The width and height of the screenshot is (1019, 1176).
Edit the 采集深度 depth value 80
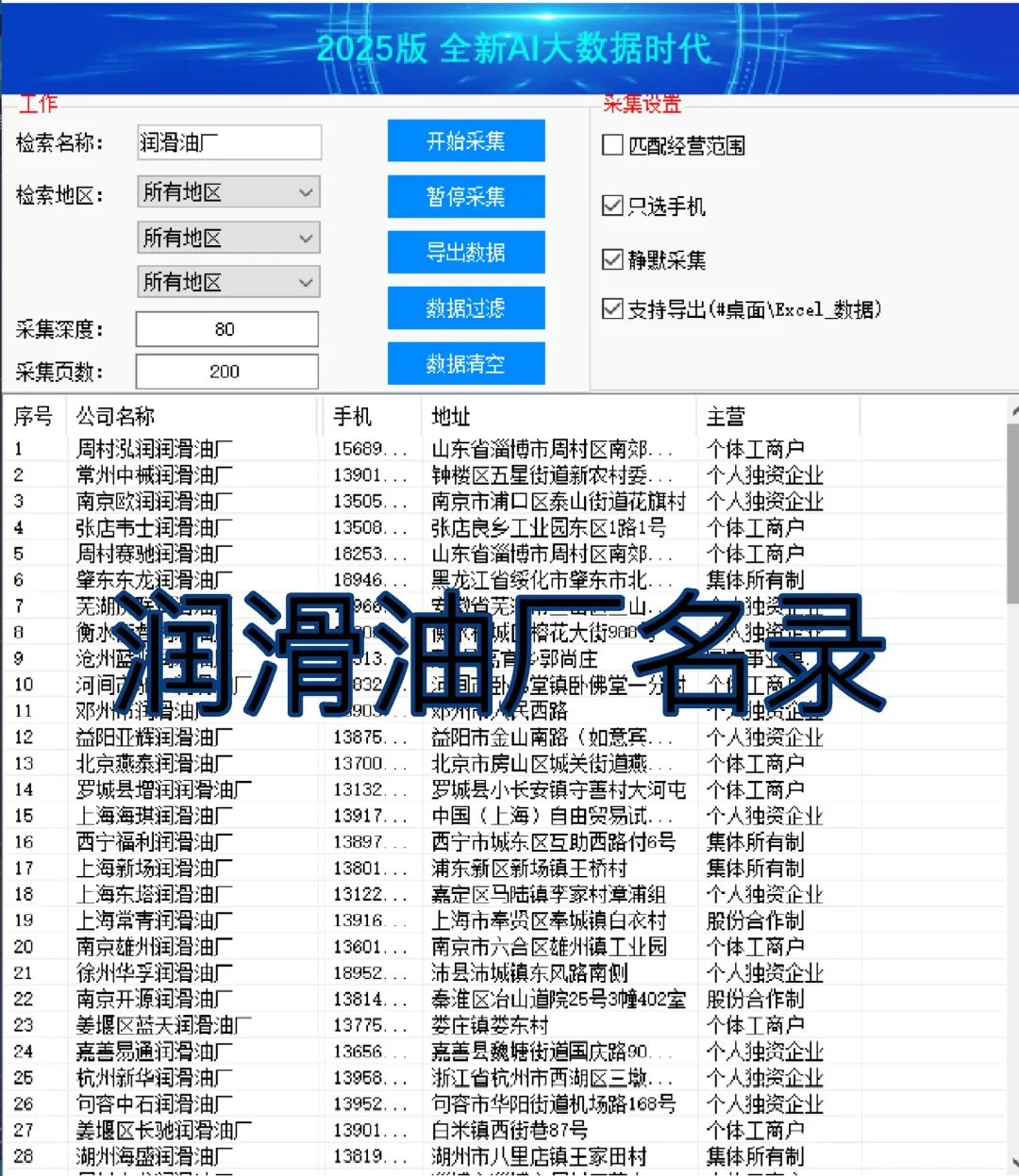(226, 328)
